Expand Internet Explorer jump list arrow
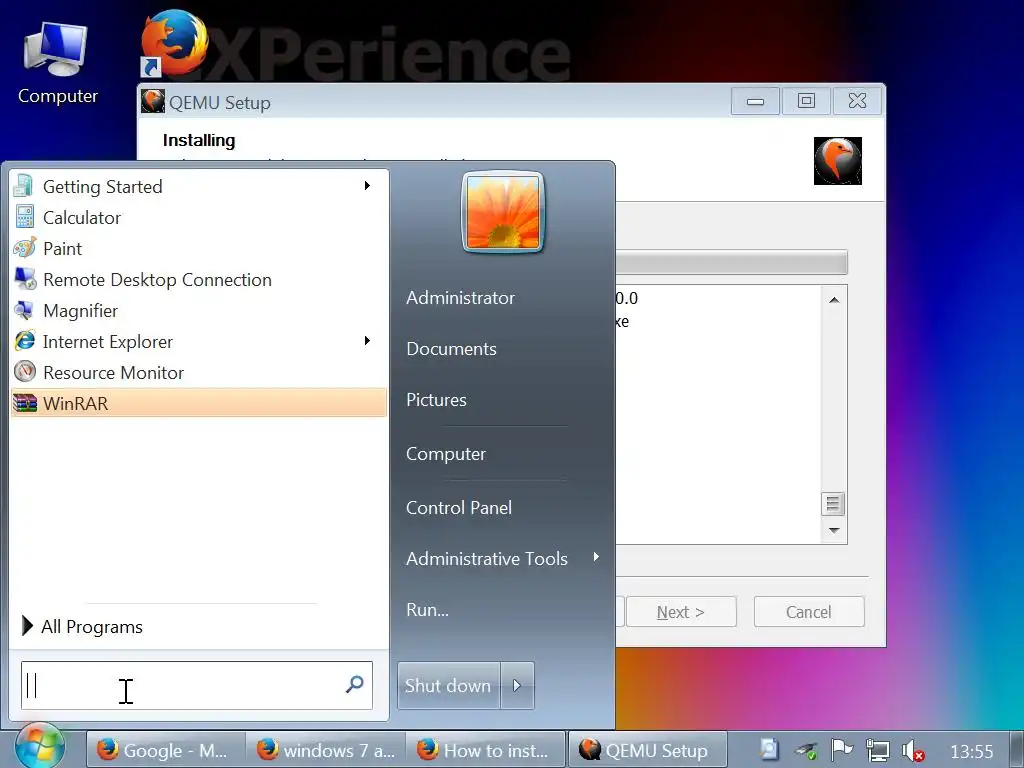1024x768 pixels. (368, 341)
